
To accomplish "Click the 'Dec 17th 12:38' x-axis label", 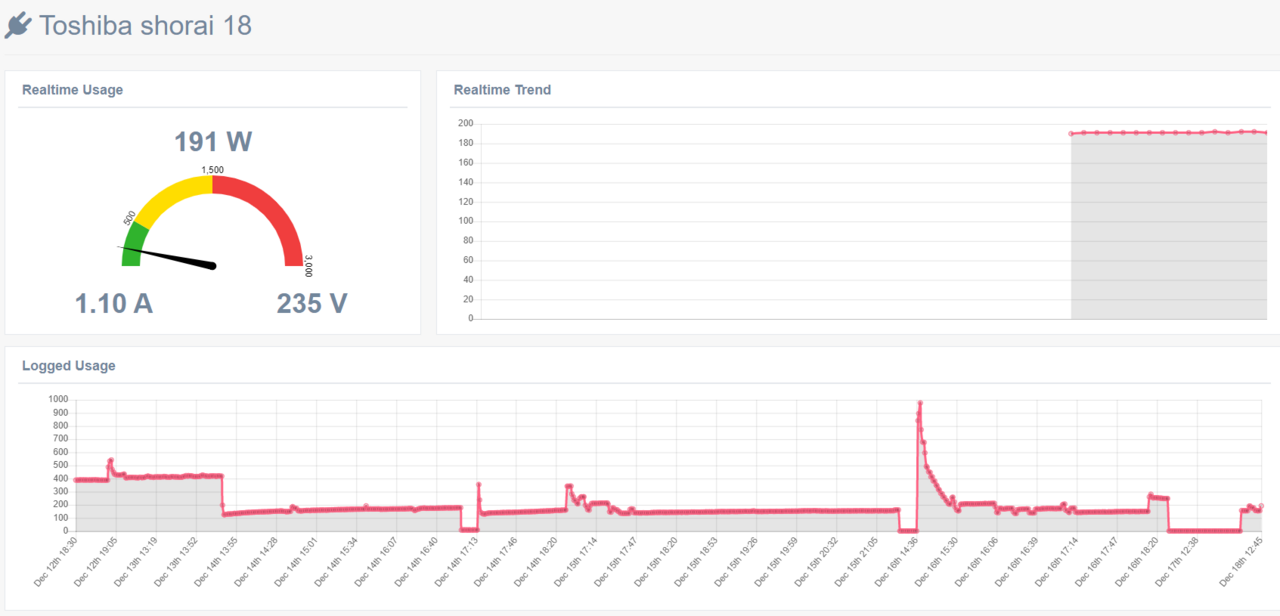I will (x=1176, y=562).
